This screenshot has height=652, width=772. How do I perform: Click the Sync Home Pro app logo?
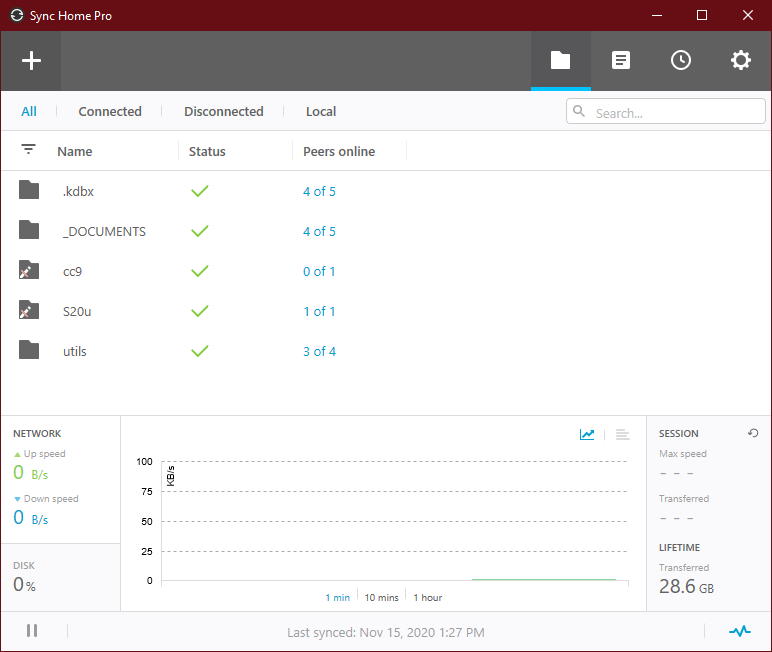point(17,15)
